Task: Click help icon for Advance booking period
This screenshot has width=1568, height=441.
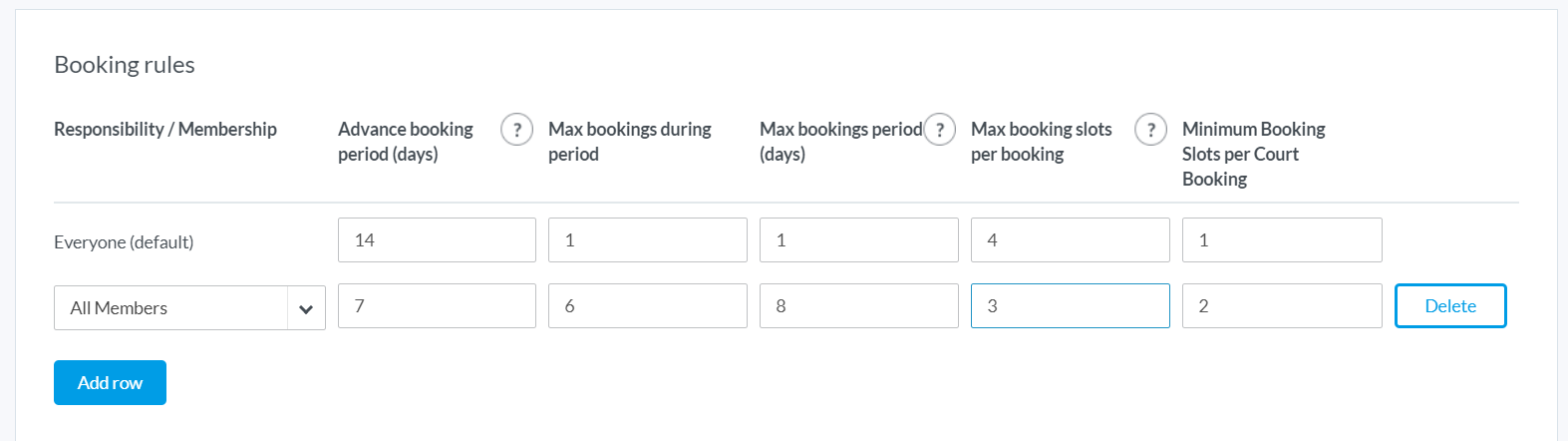Action: point(516,130)
